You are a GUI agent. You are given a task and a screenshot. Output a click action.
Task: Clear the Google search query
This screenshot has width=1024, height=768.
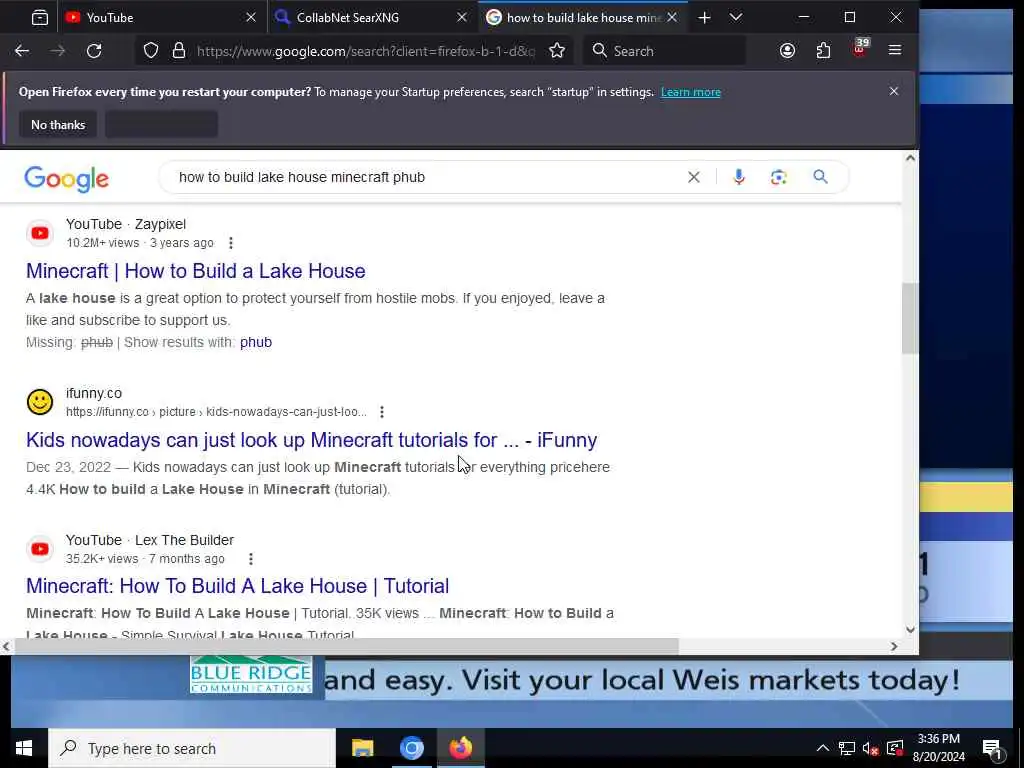coord(694,177)
